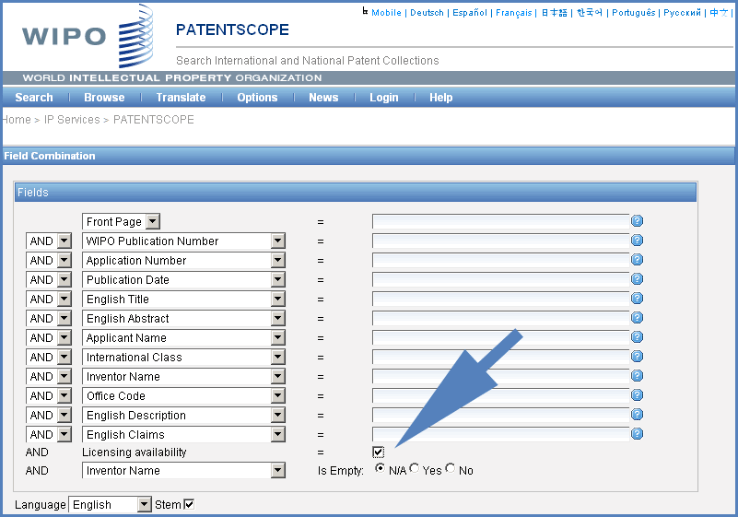
Task: Switch language to Русский
Action: point(682,13)
